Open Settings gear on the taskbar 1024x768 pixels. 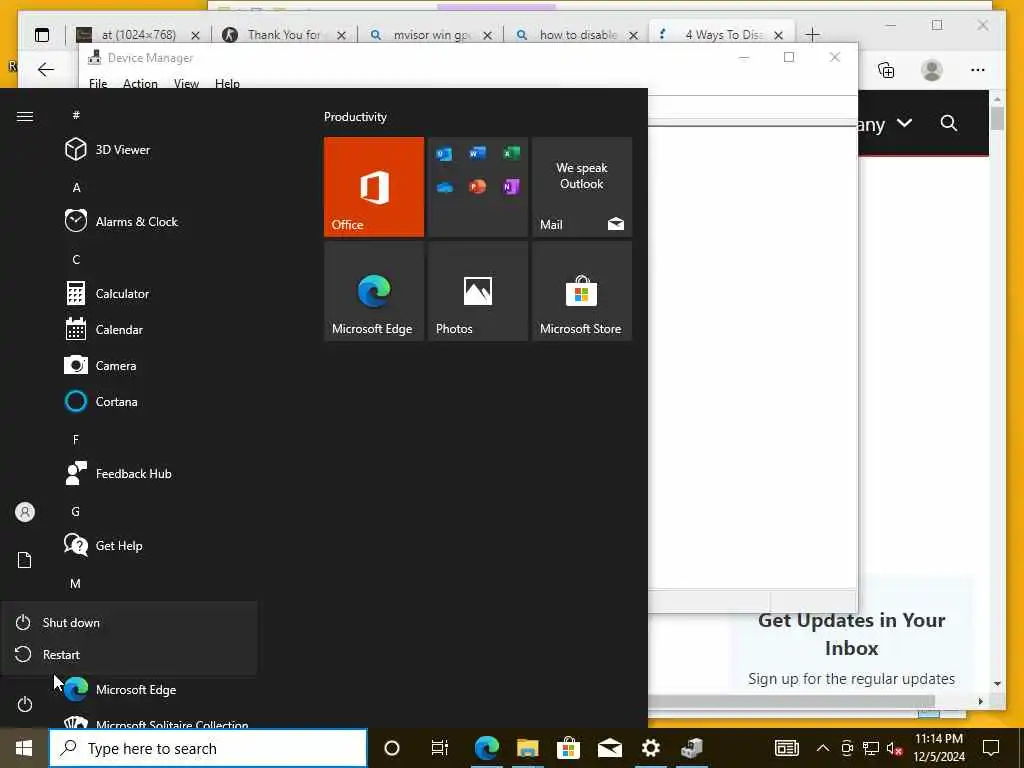650,748
